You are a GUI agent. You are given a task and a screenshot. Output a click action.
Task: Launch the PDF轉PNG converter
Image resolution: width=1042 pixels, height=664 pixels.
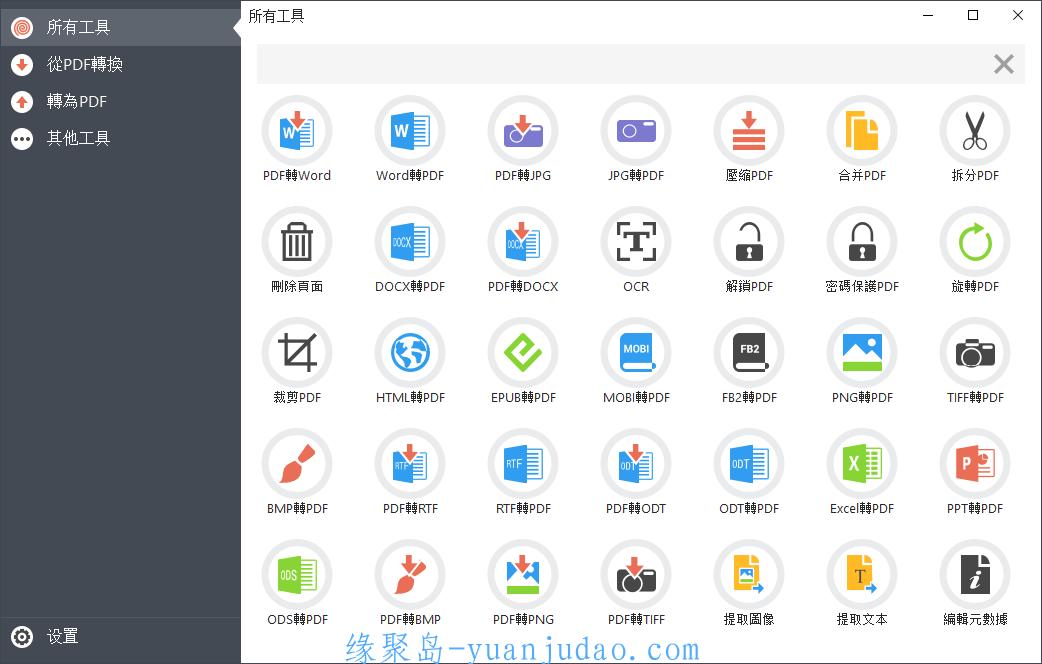523,575
